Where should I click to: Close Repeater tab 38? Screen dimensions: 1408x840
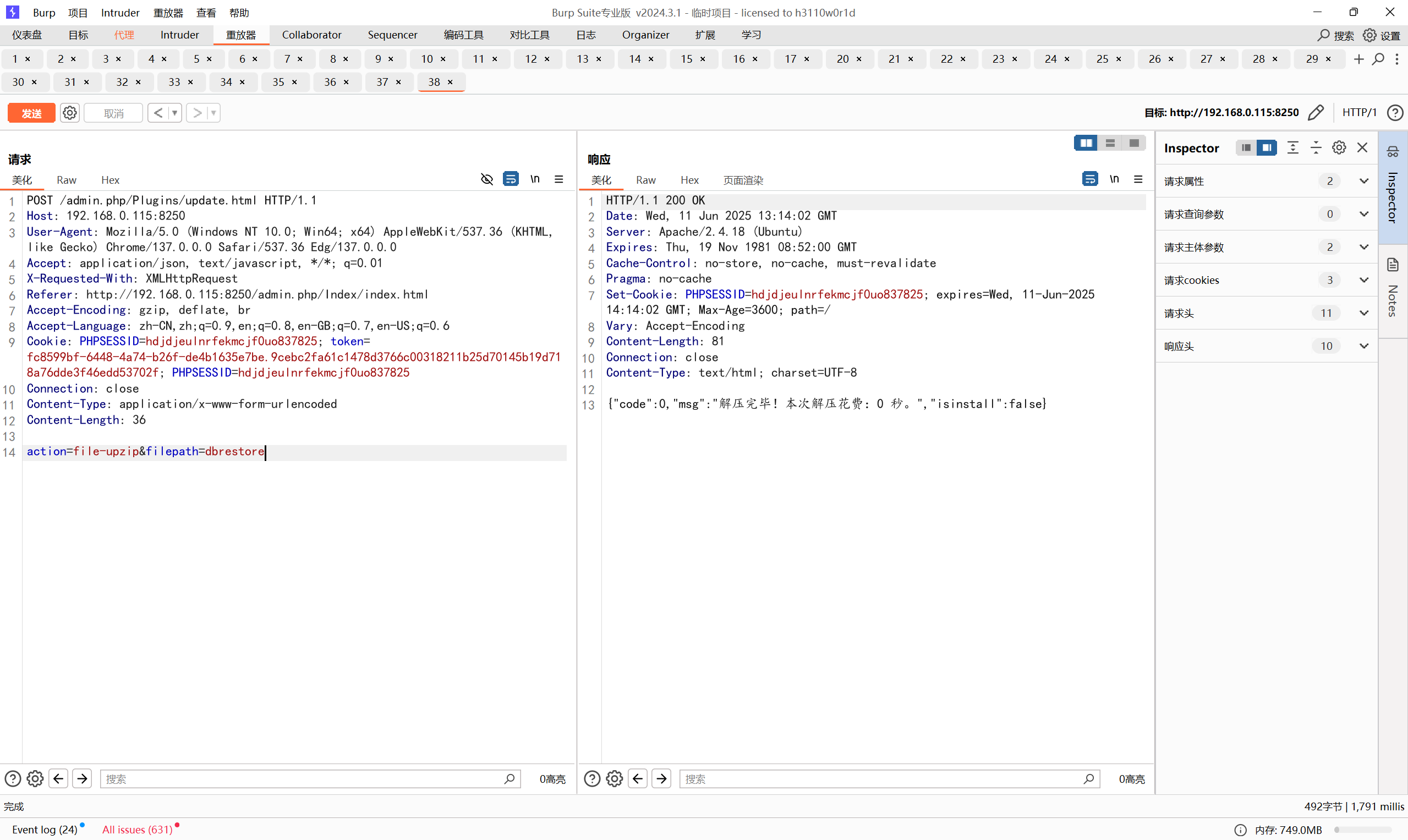(450, 82)
